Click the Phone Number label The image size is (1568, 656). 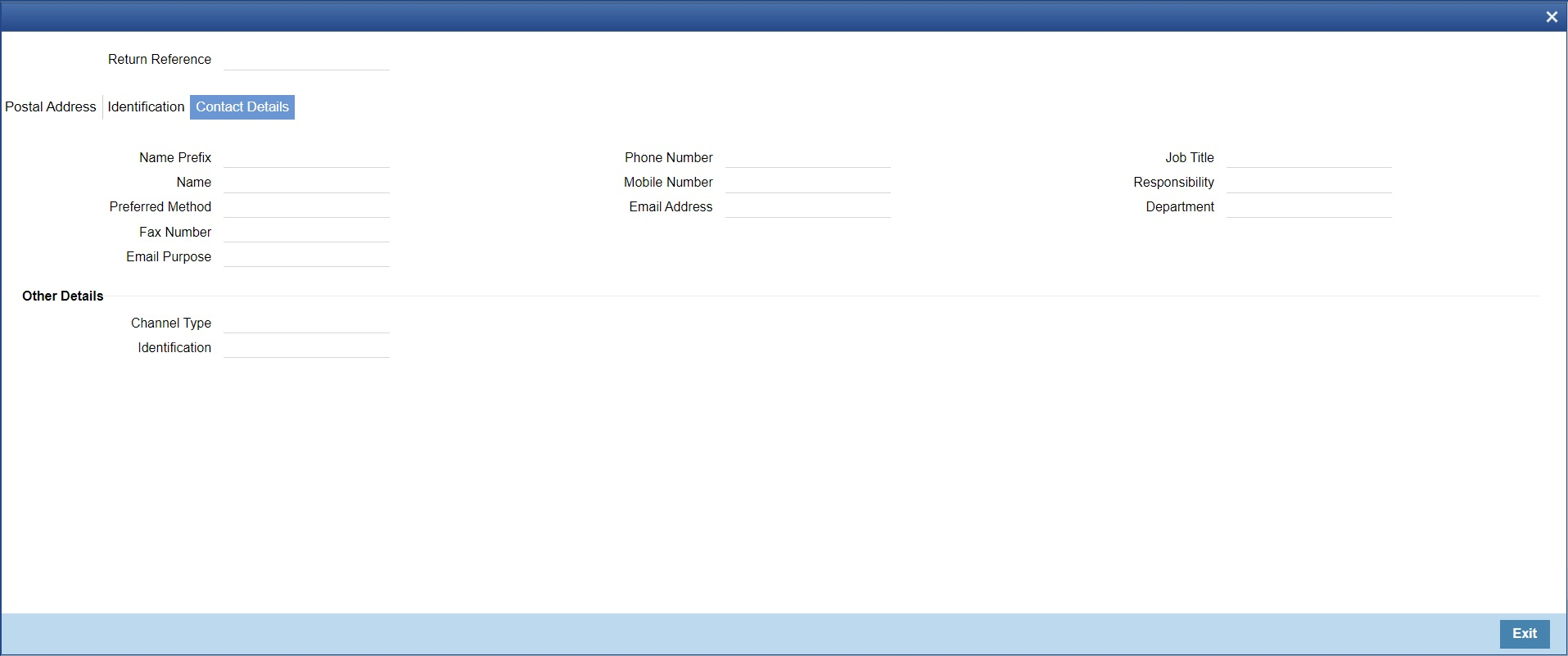click(x=669, y=157)
